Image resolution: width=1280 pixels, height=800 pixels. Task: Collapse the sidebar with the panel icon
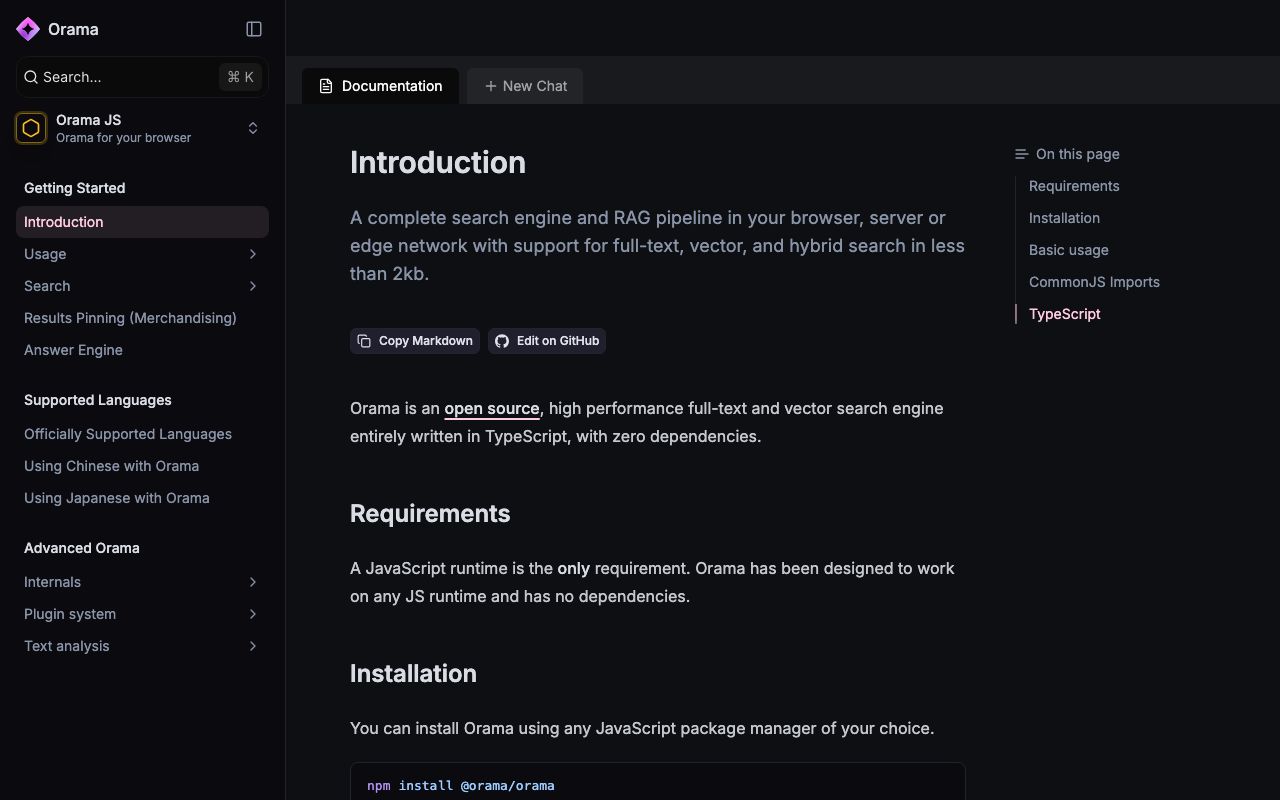(254, 29)
